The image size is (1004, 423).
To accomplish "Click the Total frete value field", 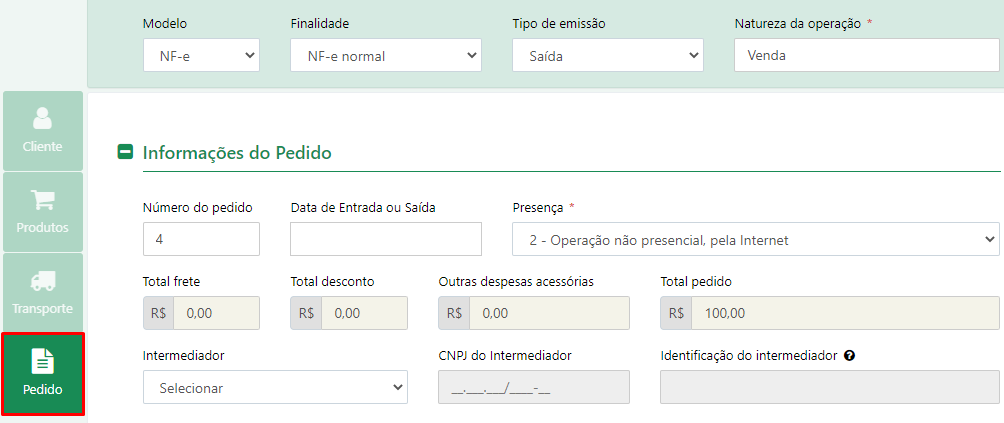I will coord(216,314).
